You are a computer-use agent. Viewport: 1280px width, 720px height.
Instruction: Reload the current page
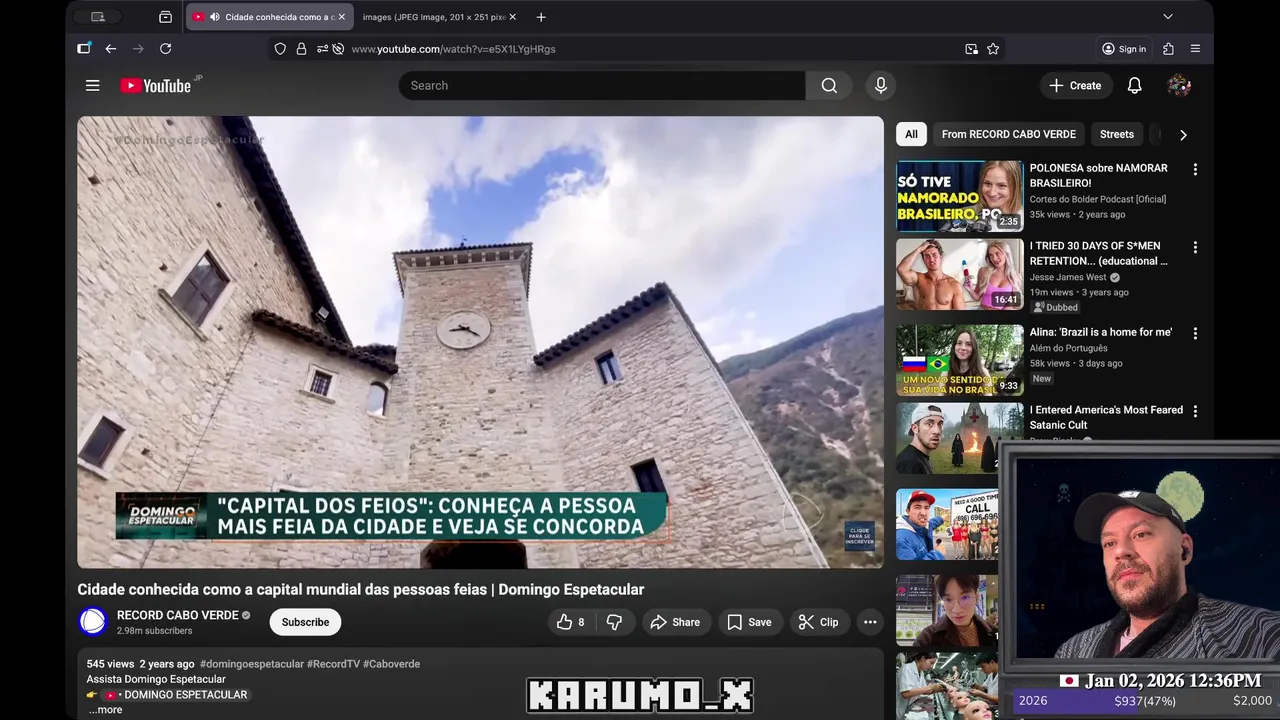pyautogui.click(x=165, y=49)
